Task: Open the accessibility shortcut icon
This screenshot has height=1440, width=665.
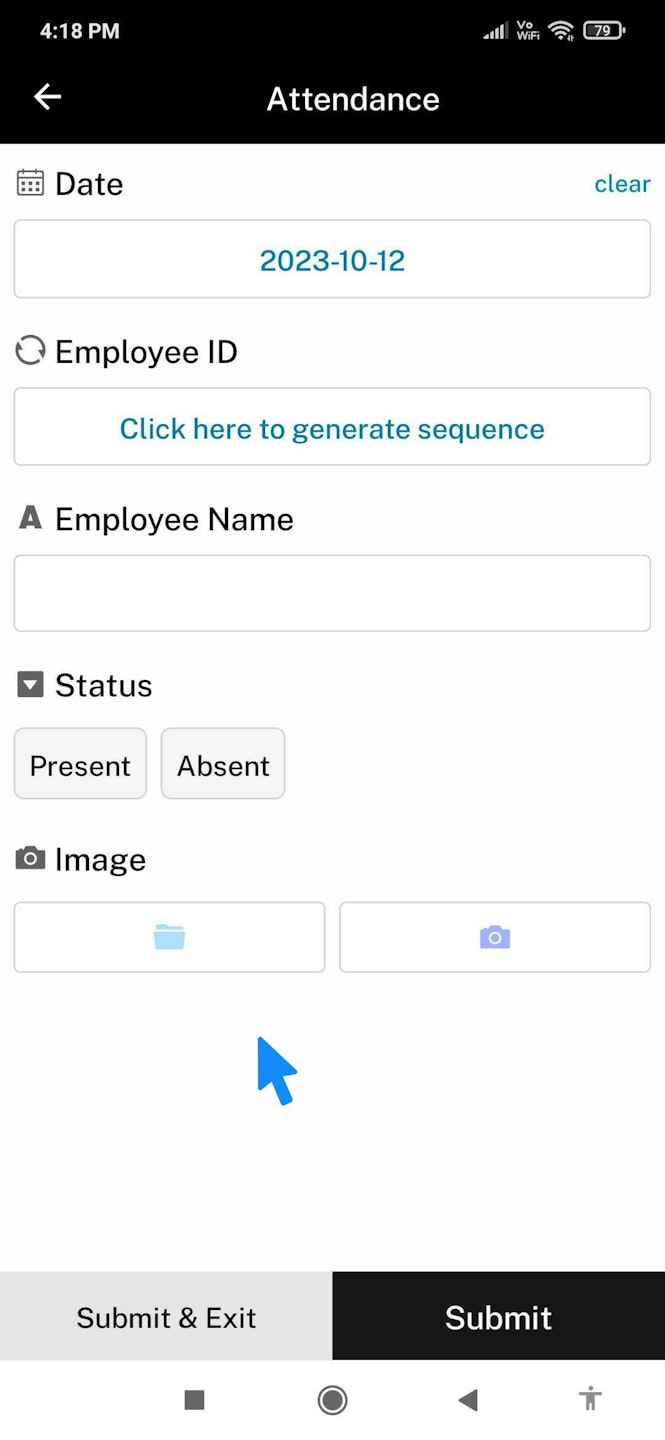Action: pos(590,1399)
